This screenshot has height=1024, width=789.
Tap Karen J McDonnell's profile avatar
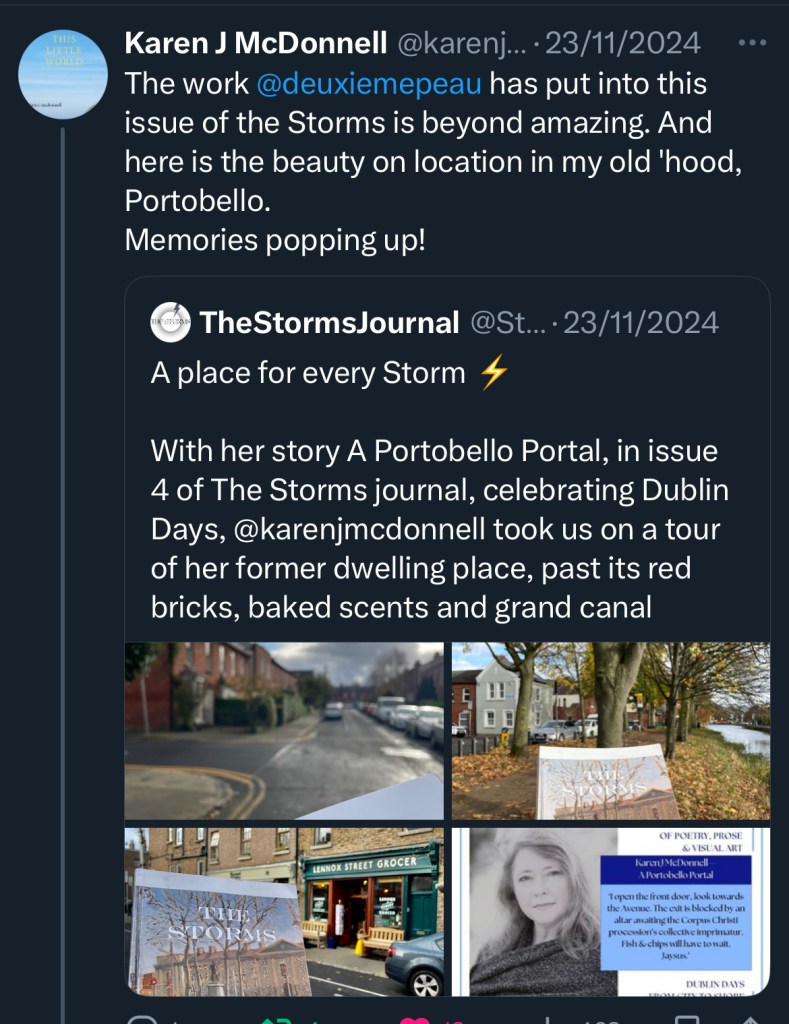(x=63, y=75)
